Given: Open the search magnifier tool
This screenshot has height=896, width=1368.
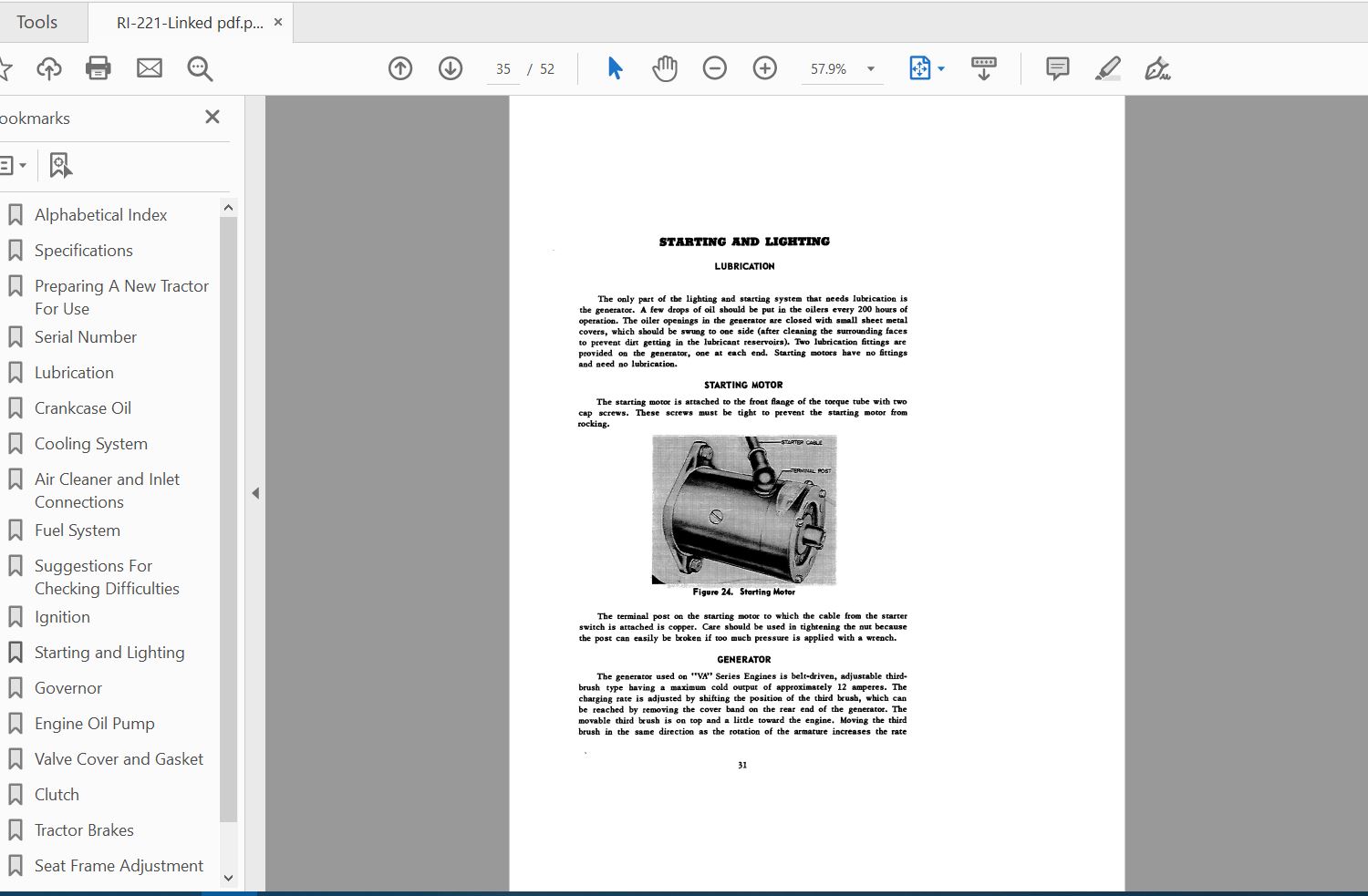Looking at the screenshot, I should [x=200, y=68].
